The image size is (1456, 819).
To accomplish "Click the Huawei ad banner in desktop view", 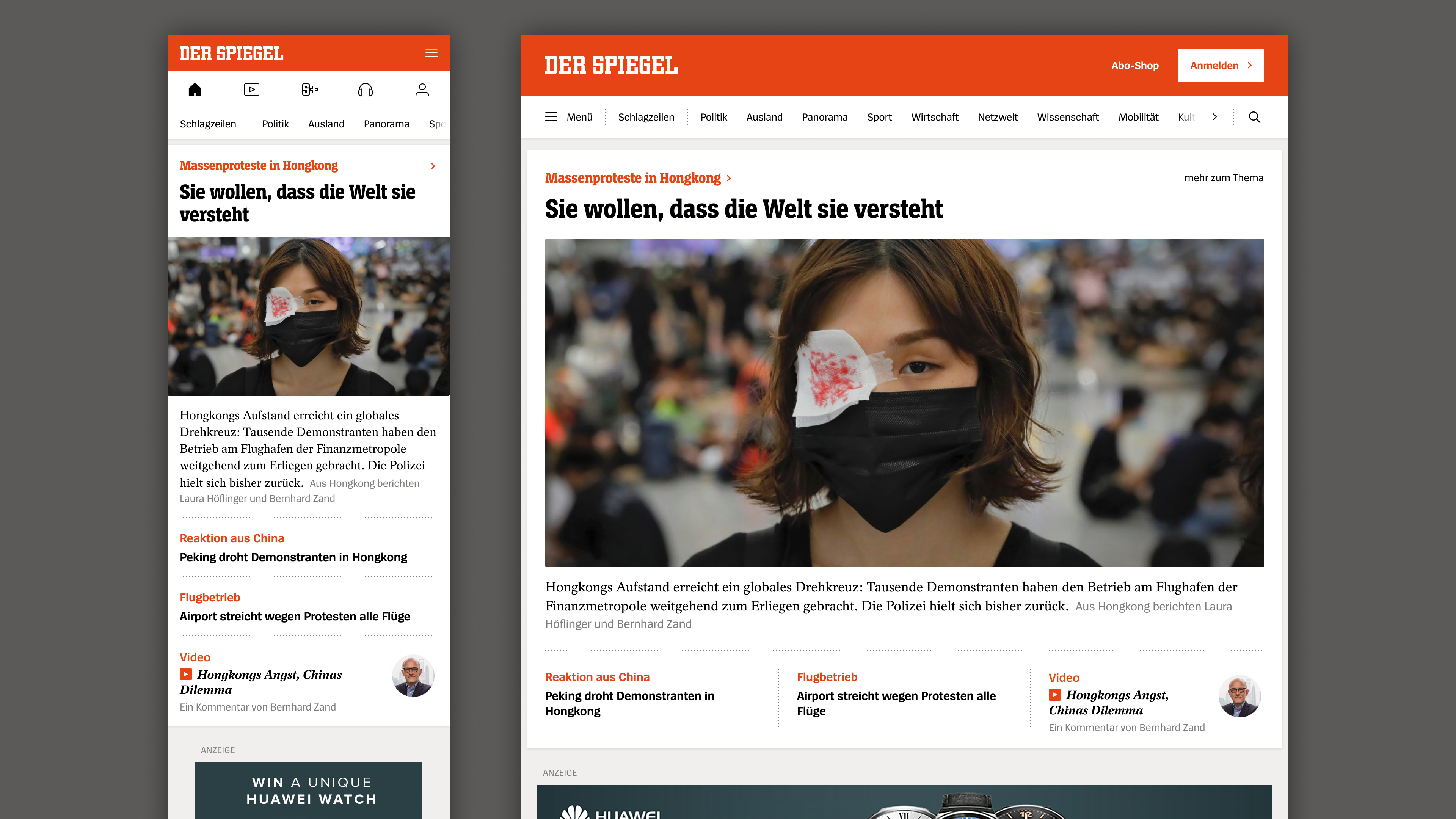I will (x=904, y=802).
